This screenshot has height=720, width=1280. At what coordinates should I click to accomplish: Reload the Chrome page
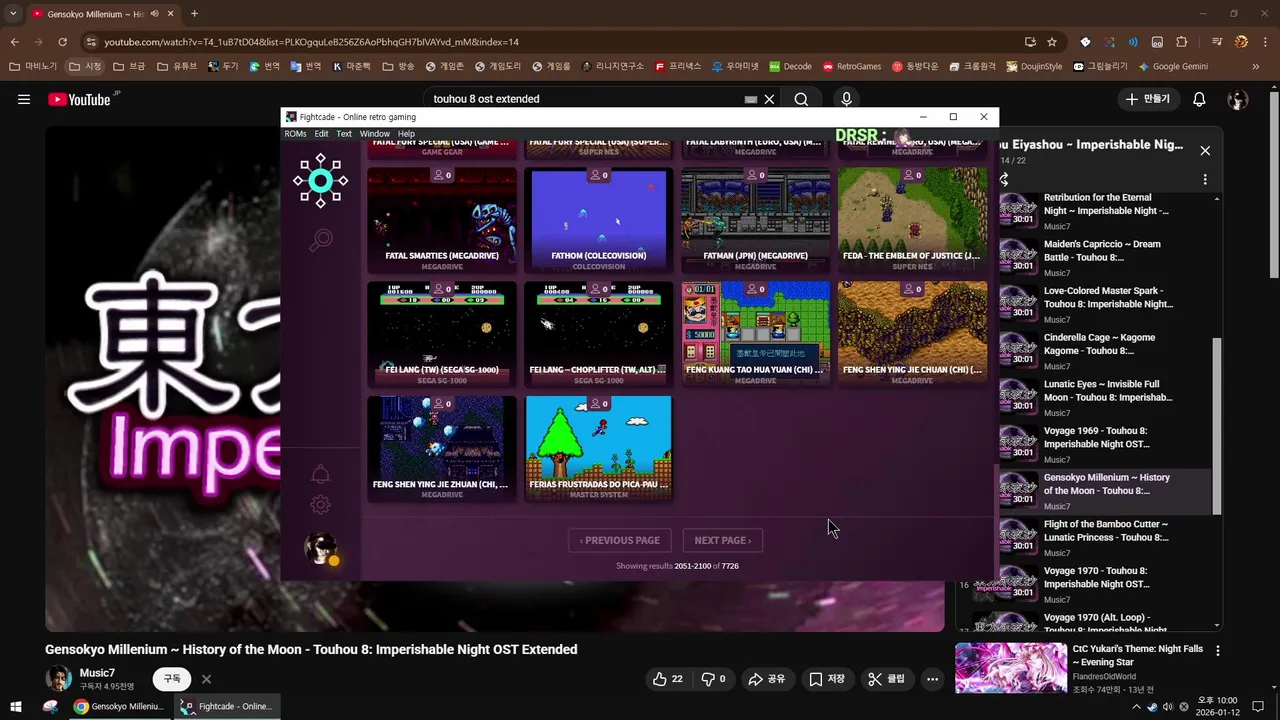62,42
